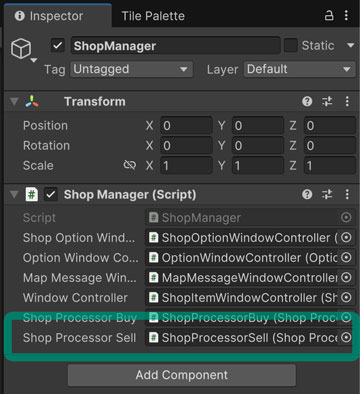Open Transform component help reference icon
Image resolution: width=360 pixels, height=394 pixels.
(x=307, y=101)
